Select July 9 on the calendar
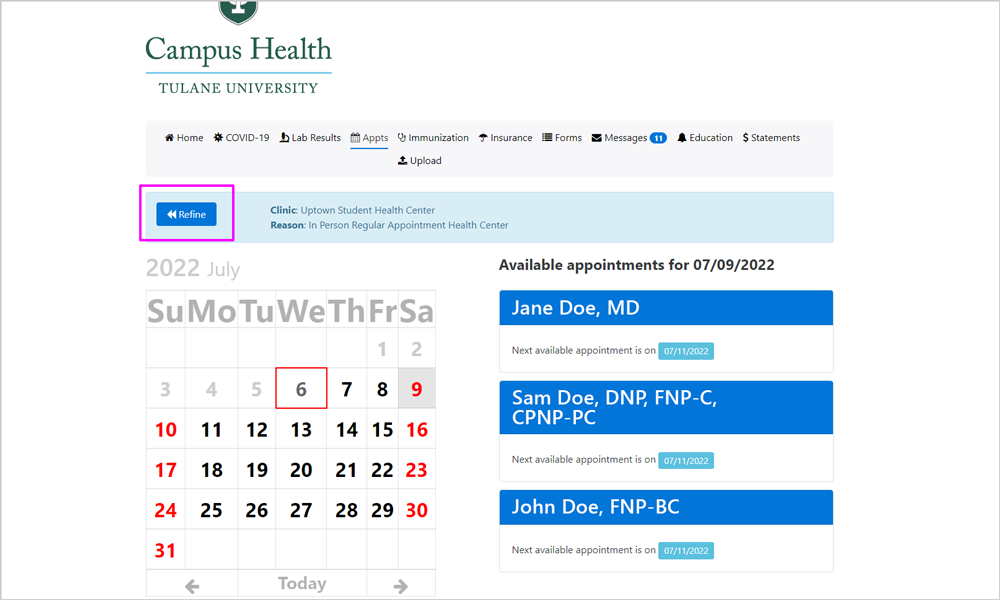Screen dimensions: 1000x600 coord(416,389)
